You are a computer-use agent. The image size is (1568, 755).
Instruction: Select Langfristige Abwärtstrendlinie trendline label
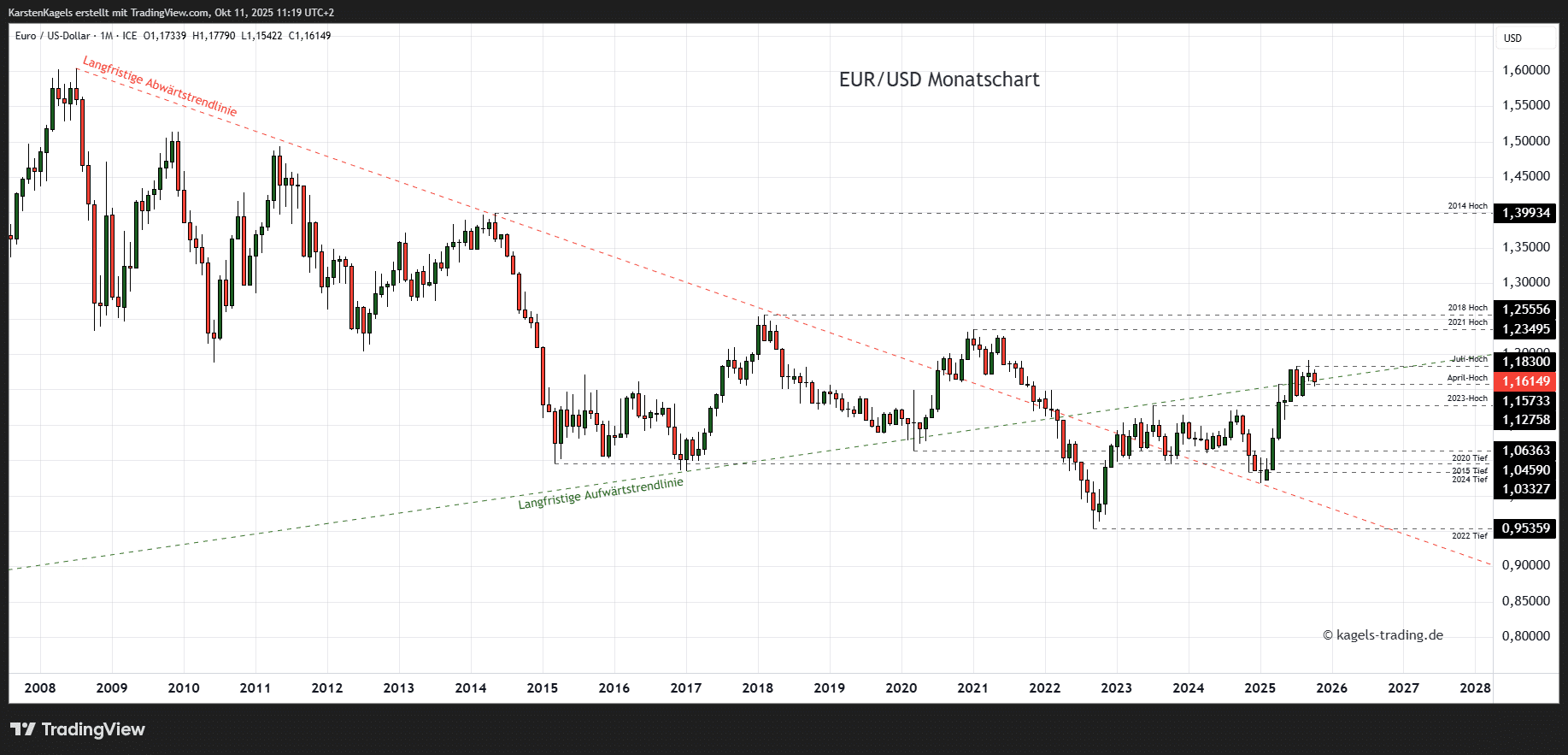tap(160, 86)
